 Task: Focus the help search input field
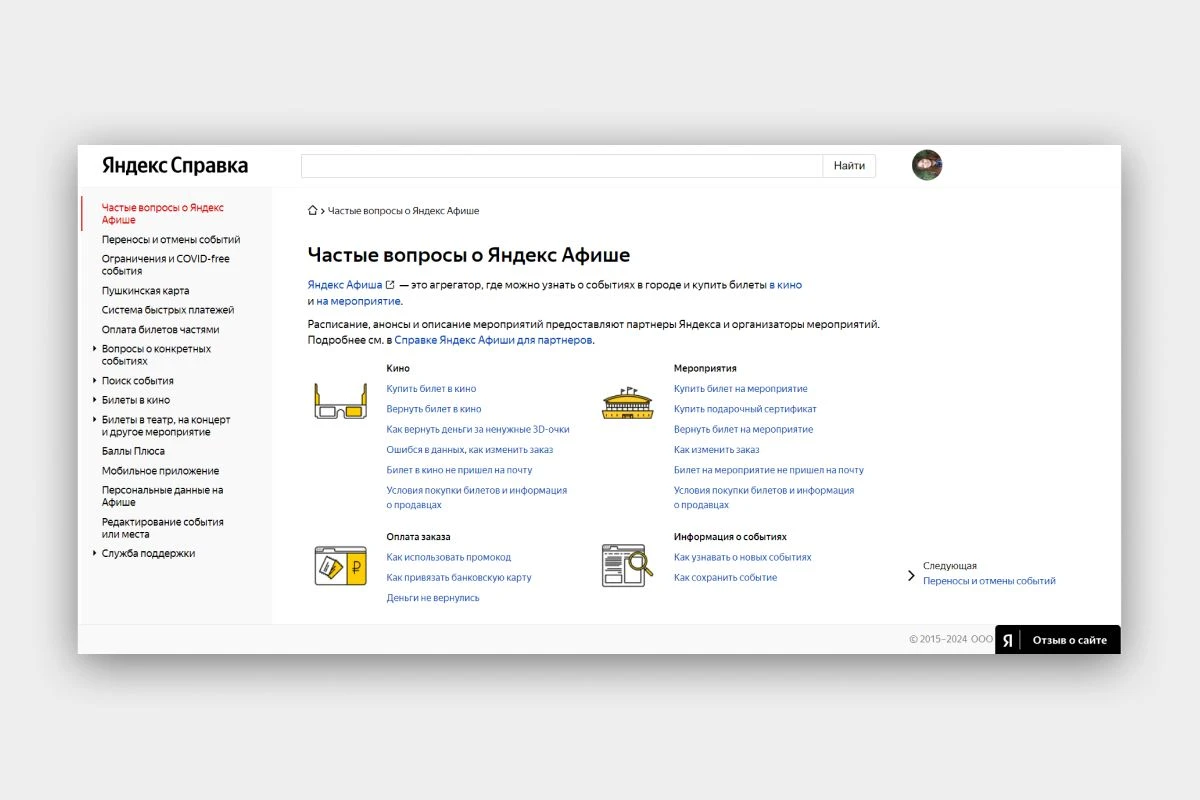pyautogui.click(x=562, y=166)
